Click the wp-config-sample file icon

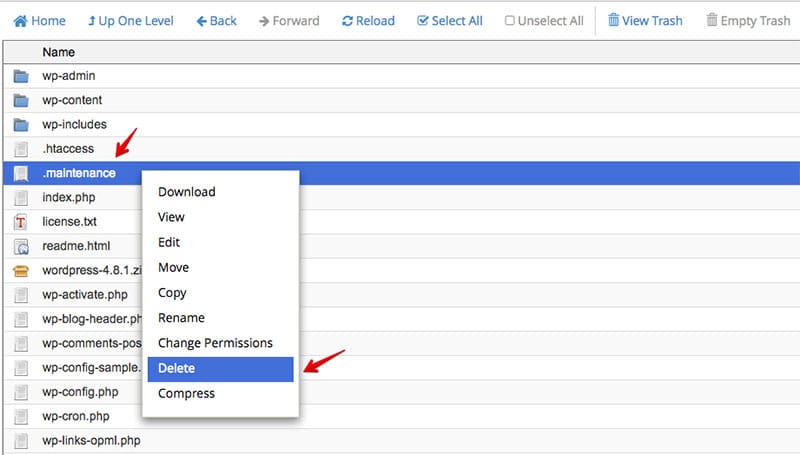coord(21,368)
